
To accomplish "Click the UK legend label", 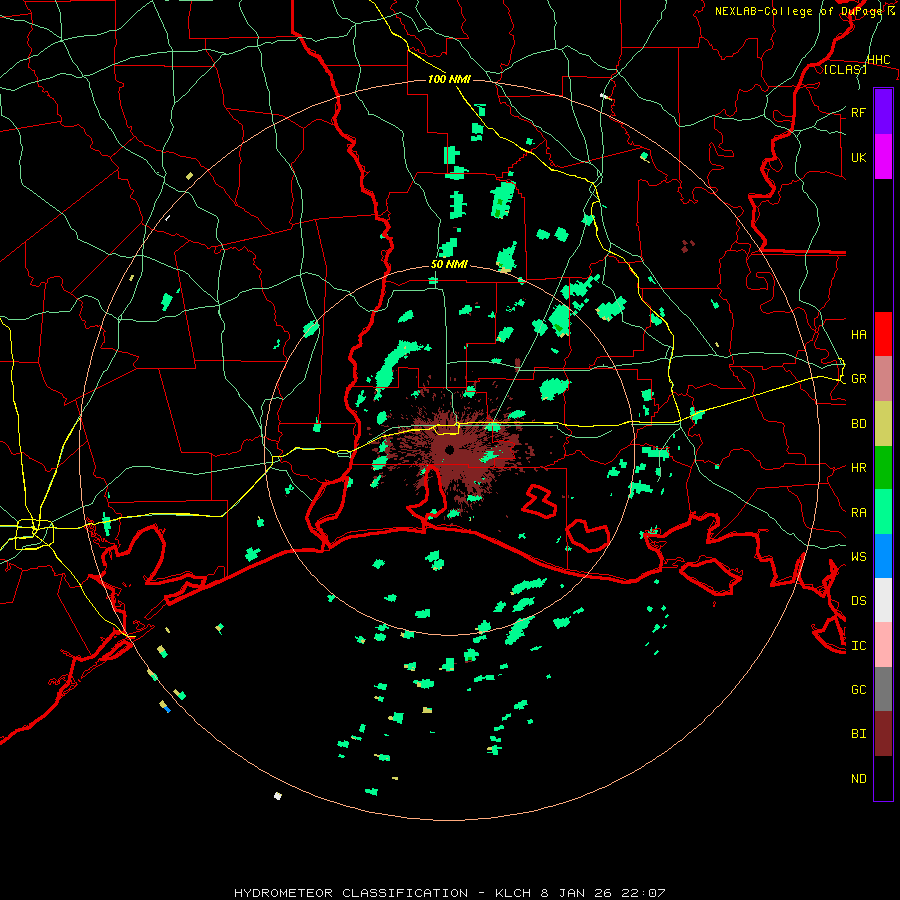I will tap(858, 157).
